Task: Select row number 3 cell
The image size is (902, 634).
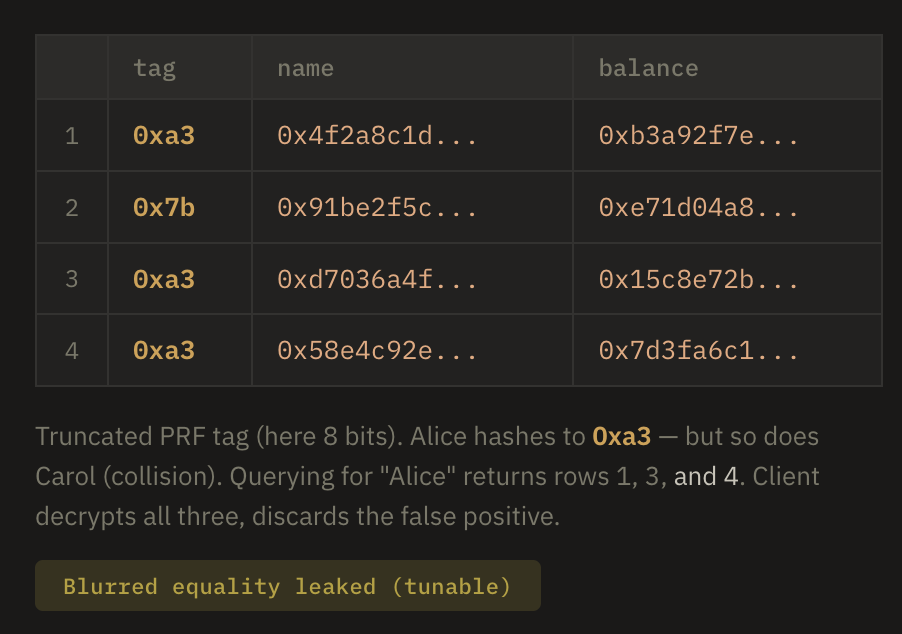Action: (x=71, y=279)
